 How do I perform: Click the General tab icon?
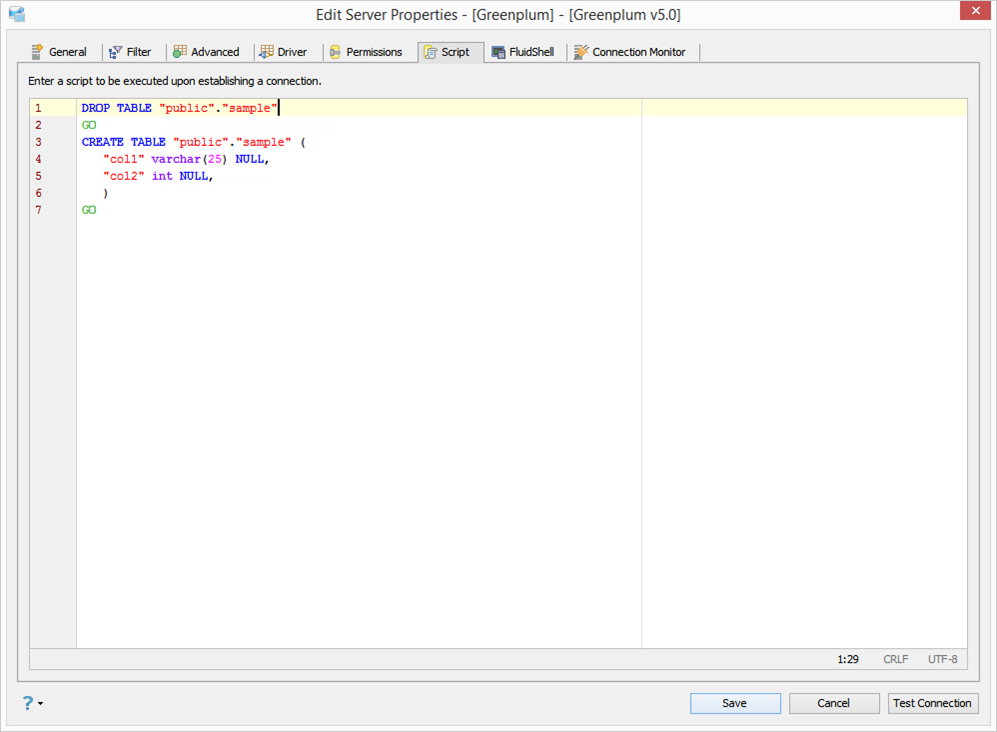(x=37, y=52)
